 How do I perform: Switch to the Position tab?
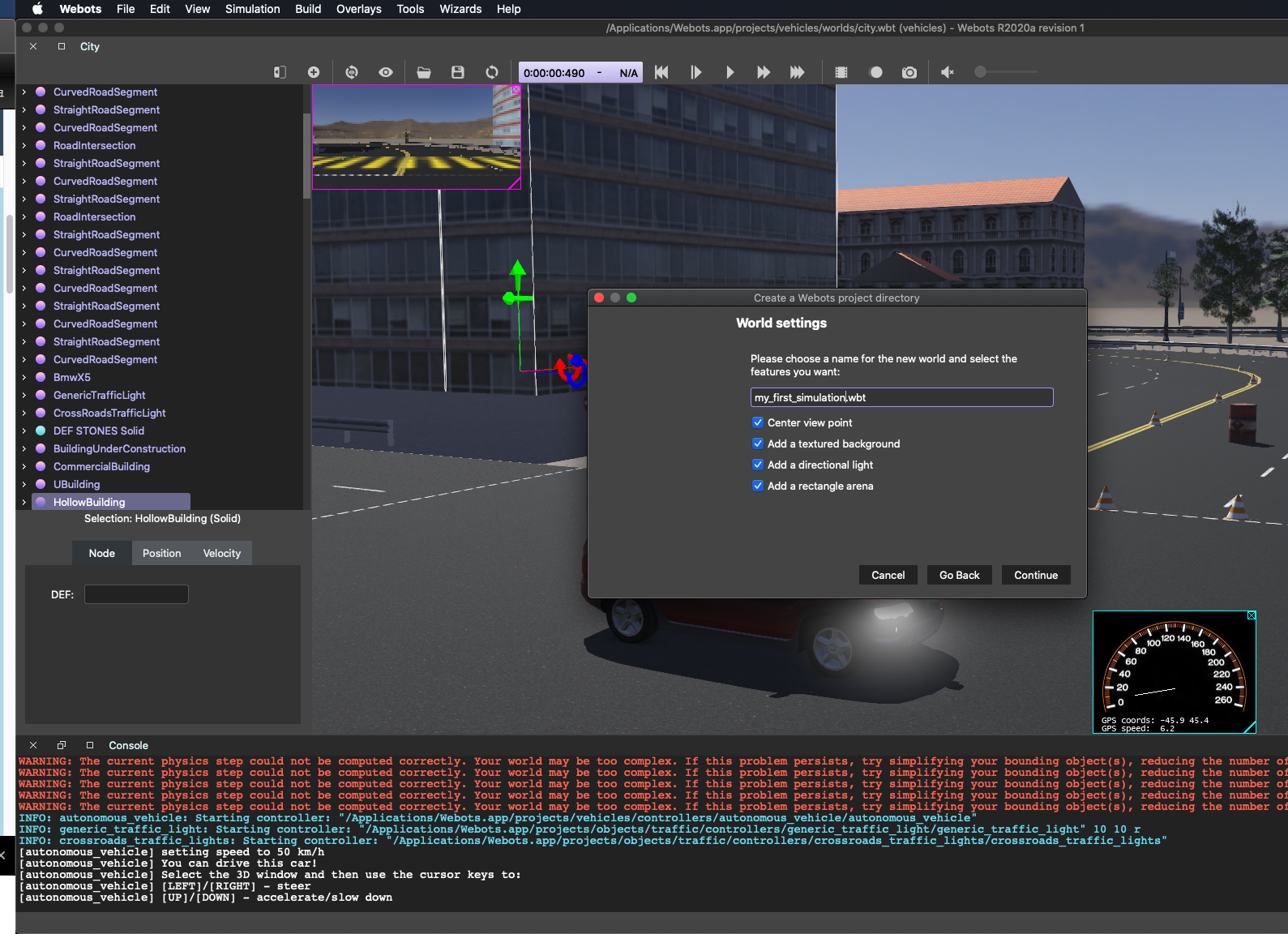(x=162, y=553)
